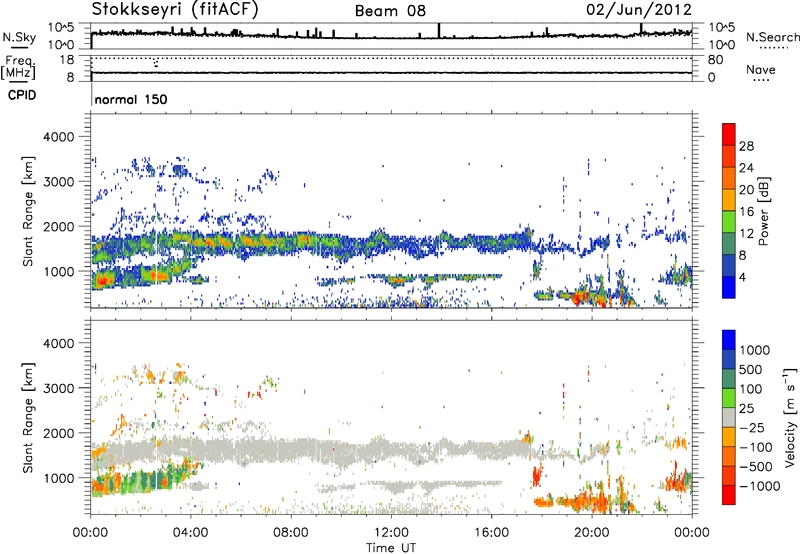Click the '20:00' time axis label

(x=591, y=533)
